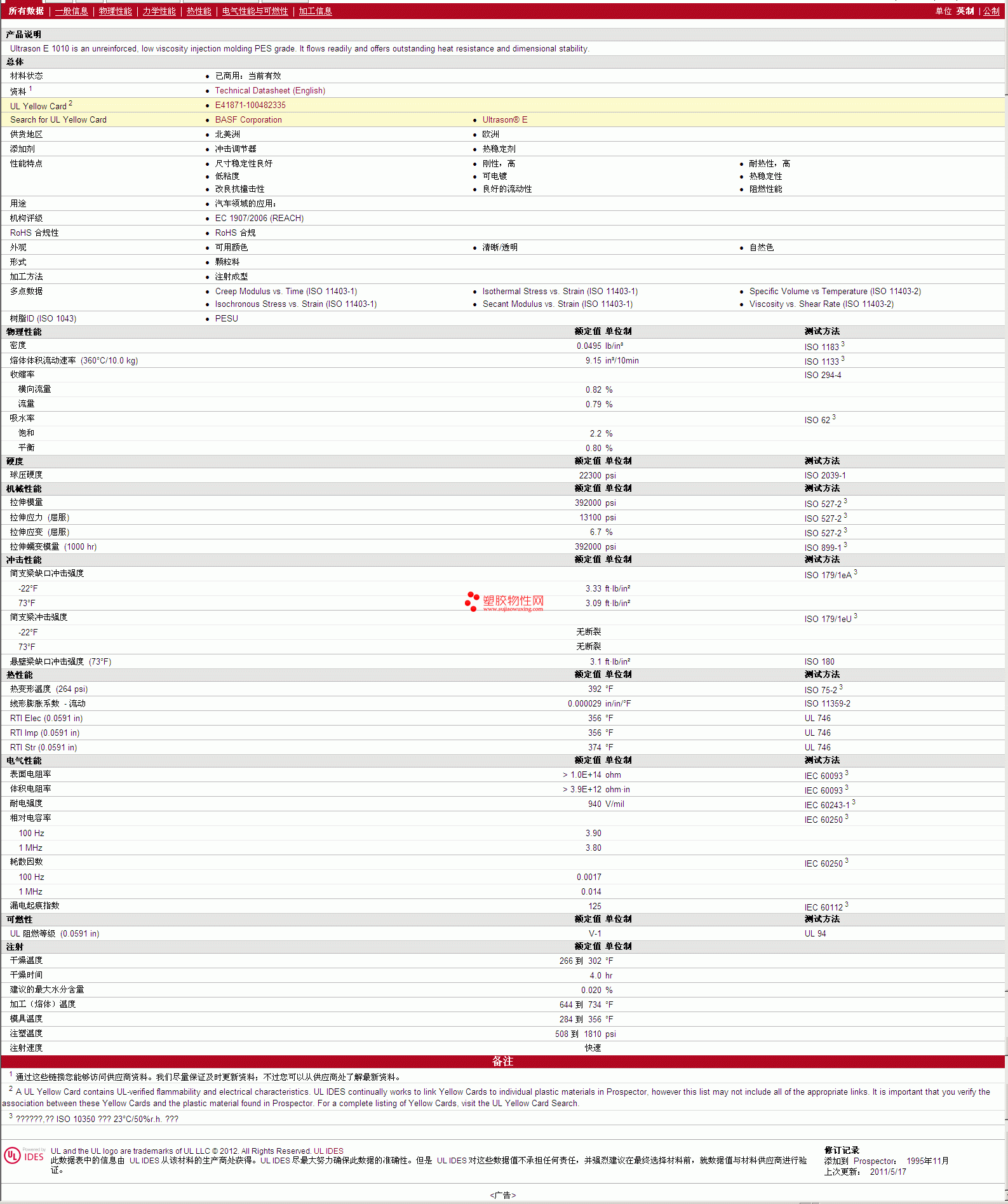Click footnote 2 marker beside UL Yellow Card
Viewport: 1008px width, 1204px height.
(71, 103)
